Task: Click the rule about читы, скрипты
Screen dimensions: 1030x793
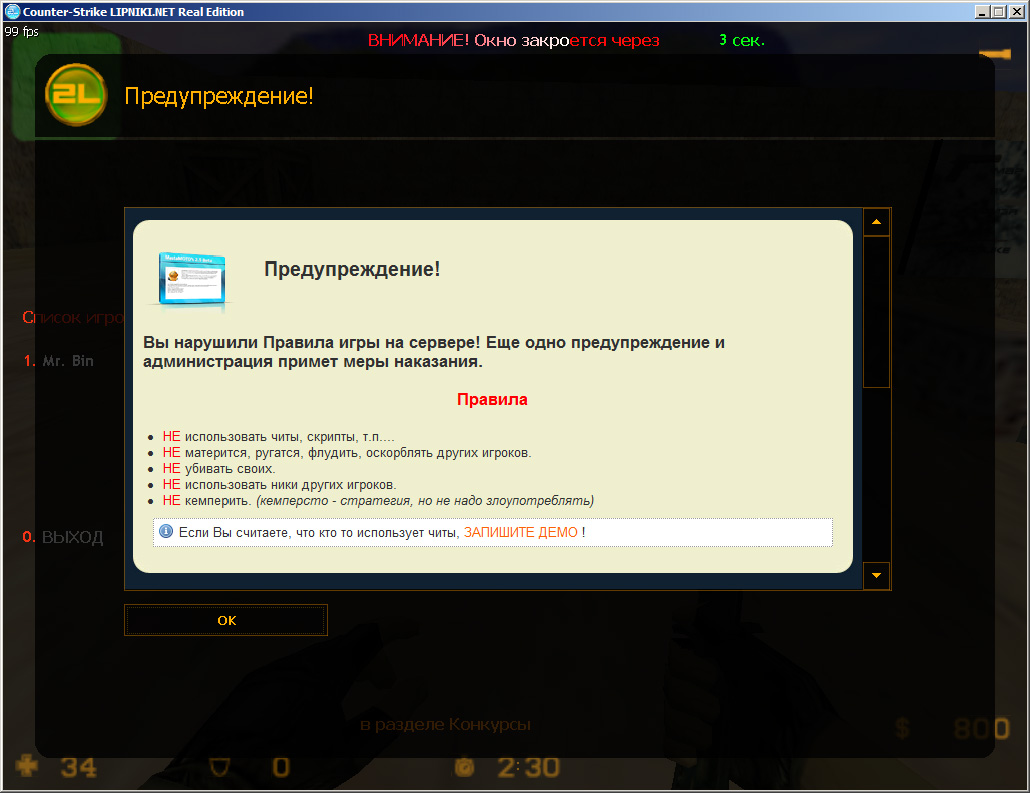Action: coord(279,437)
